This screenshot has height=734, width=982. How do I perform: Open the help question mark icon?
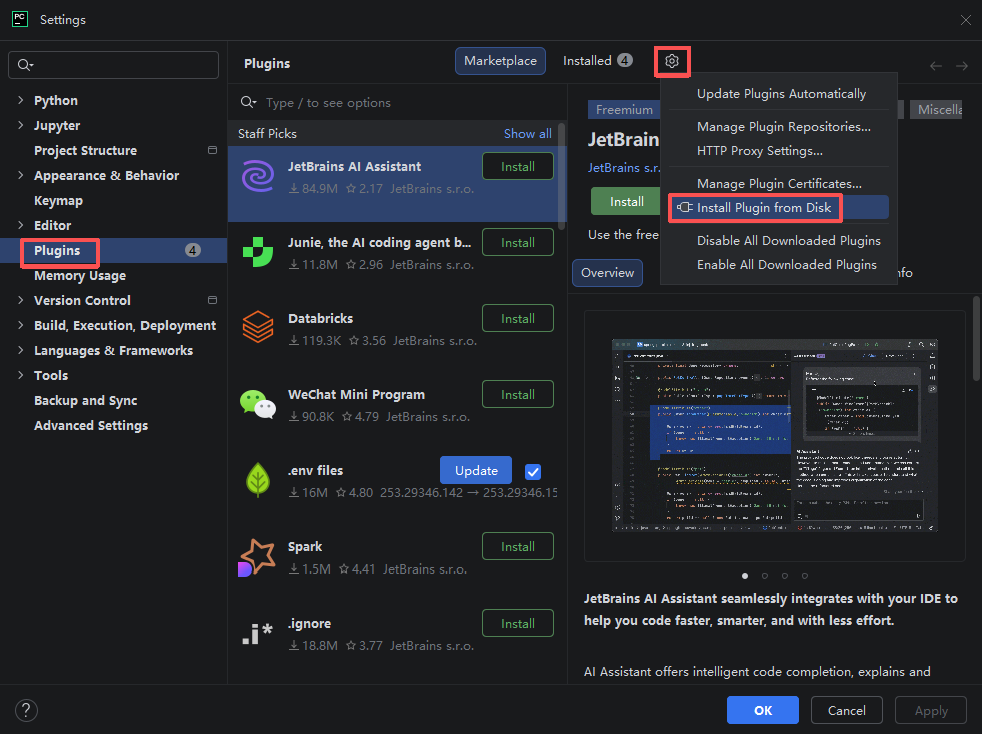click(x=26, y=710)
